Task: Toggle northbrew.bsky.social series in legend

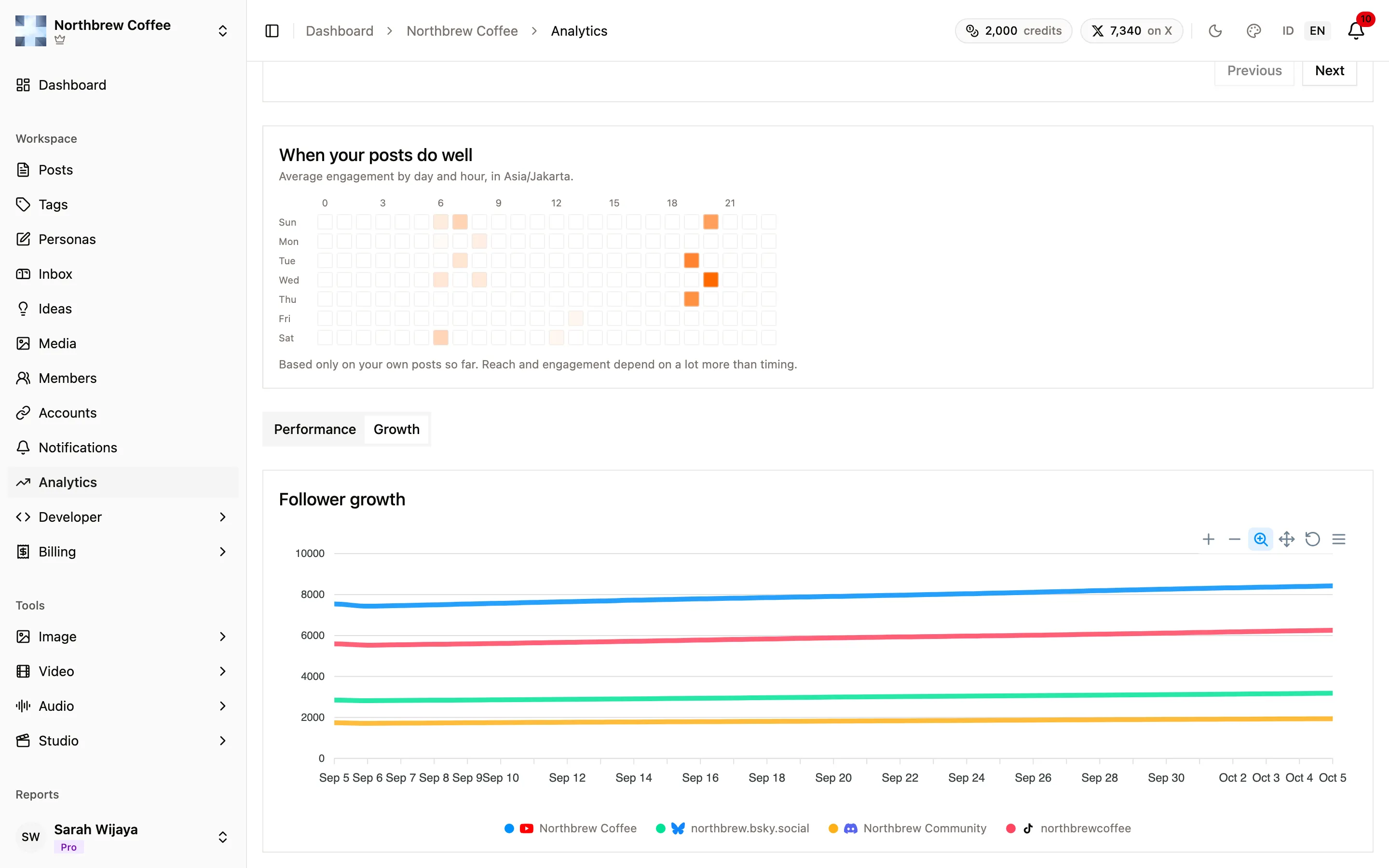Action: pos(733,828)
